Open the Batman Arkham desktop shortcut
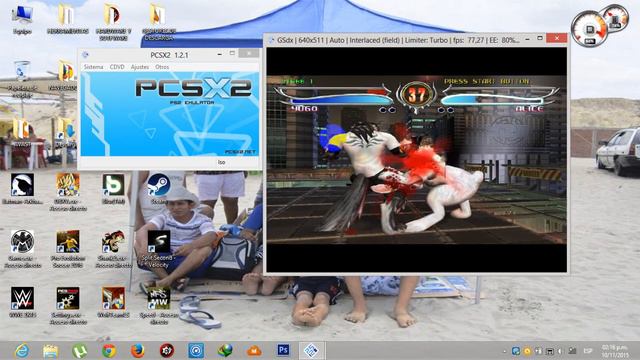Screen dimensions: 640x360 point(22,189)
